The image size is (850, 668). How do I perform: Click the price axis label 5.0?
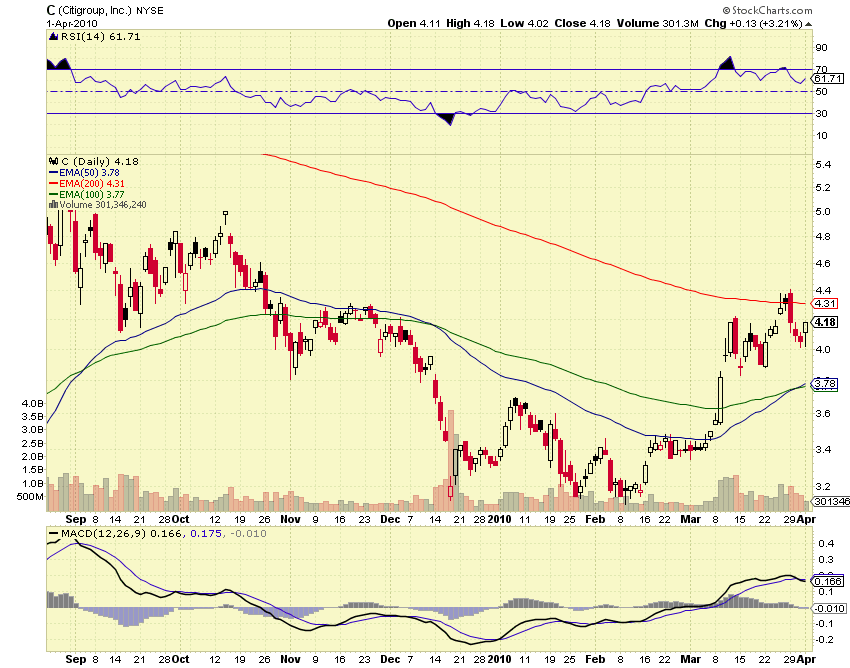click(x=822, y=211)
